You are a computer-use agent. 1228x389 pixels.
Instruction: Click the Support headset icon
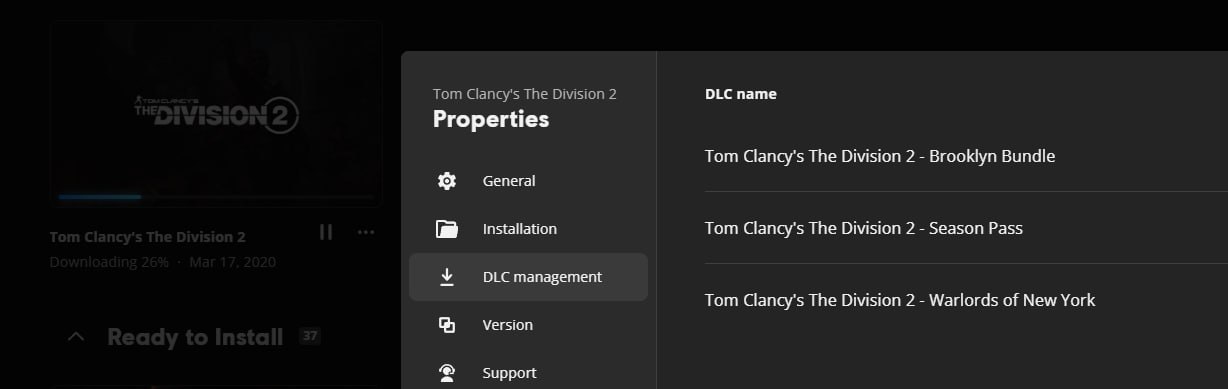(x=447, y=373)
